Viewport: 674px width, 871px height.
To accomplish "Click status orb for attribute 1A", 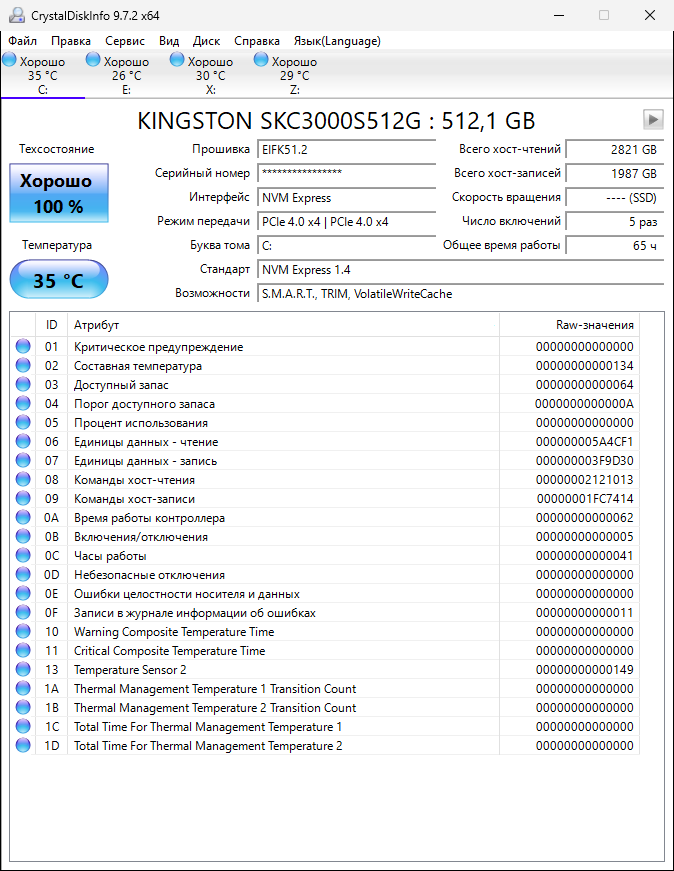I will point(23,689).
